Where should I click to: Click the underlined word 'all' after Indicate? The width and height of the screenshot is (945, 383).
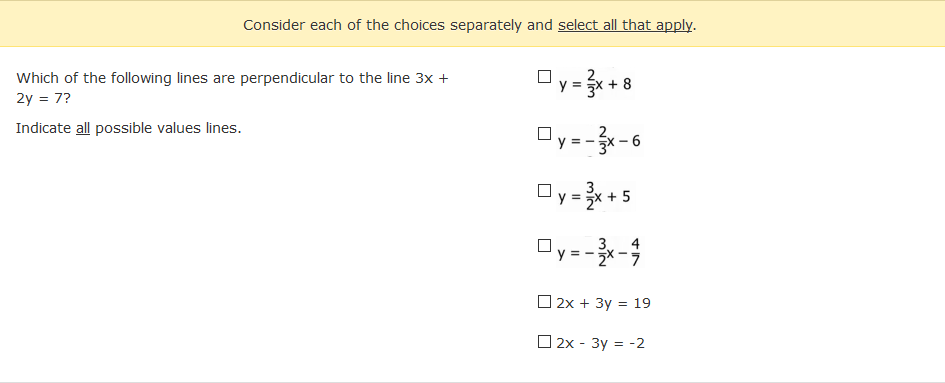pyautogui.click(x=83, y=128)
